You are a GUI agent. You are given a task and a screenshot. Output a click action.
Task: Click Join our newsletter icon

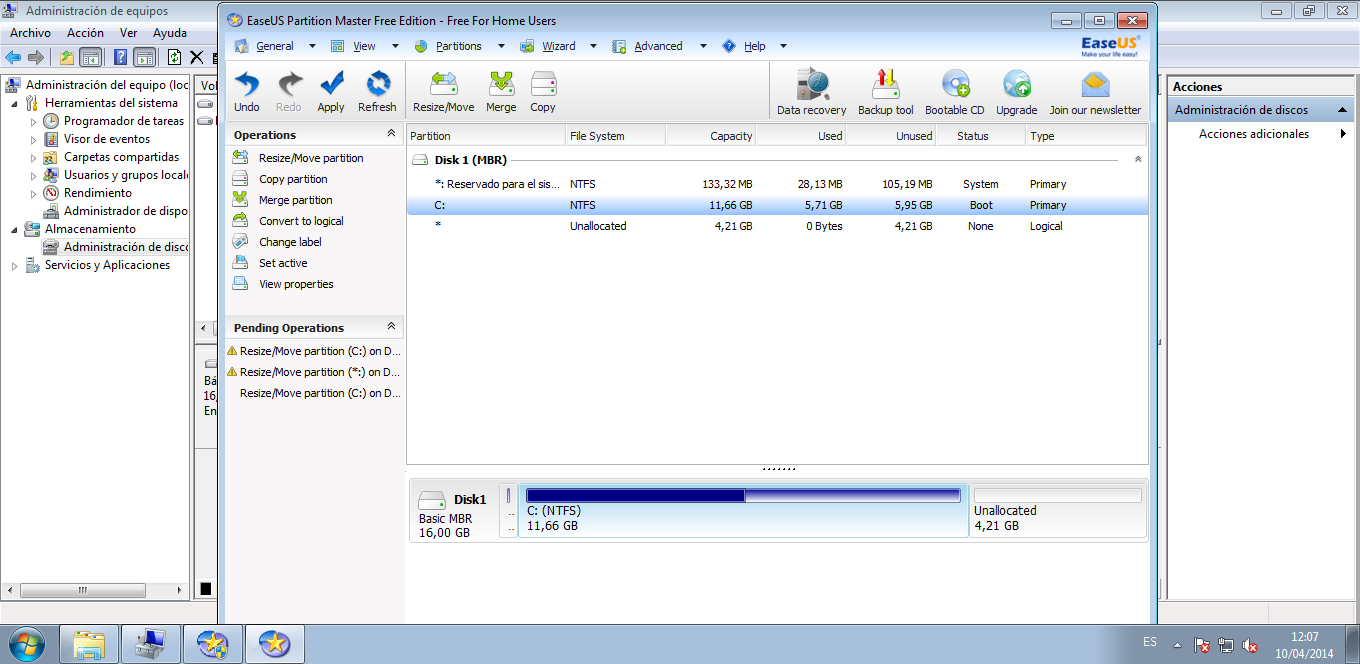(x=1095, y=92)
